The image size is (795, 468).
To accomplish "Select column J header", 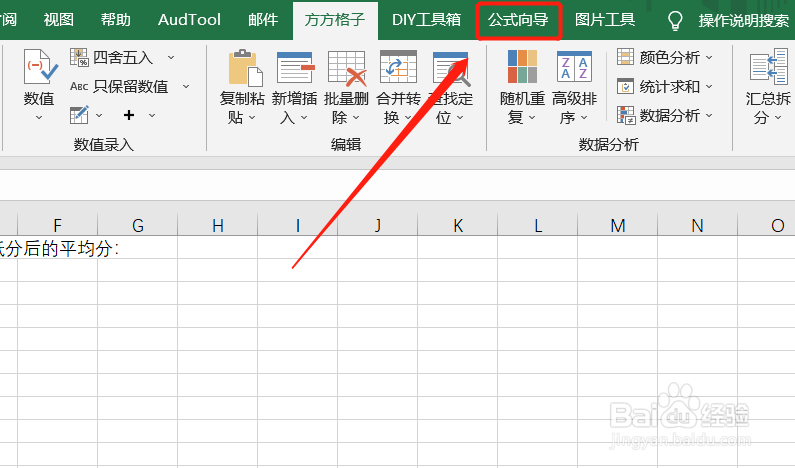I will tap(378, 225).
